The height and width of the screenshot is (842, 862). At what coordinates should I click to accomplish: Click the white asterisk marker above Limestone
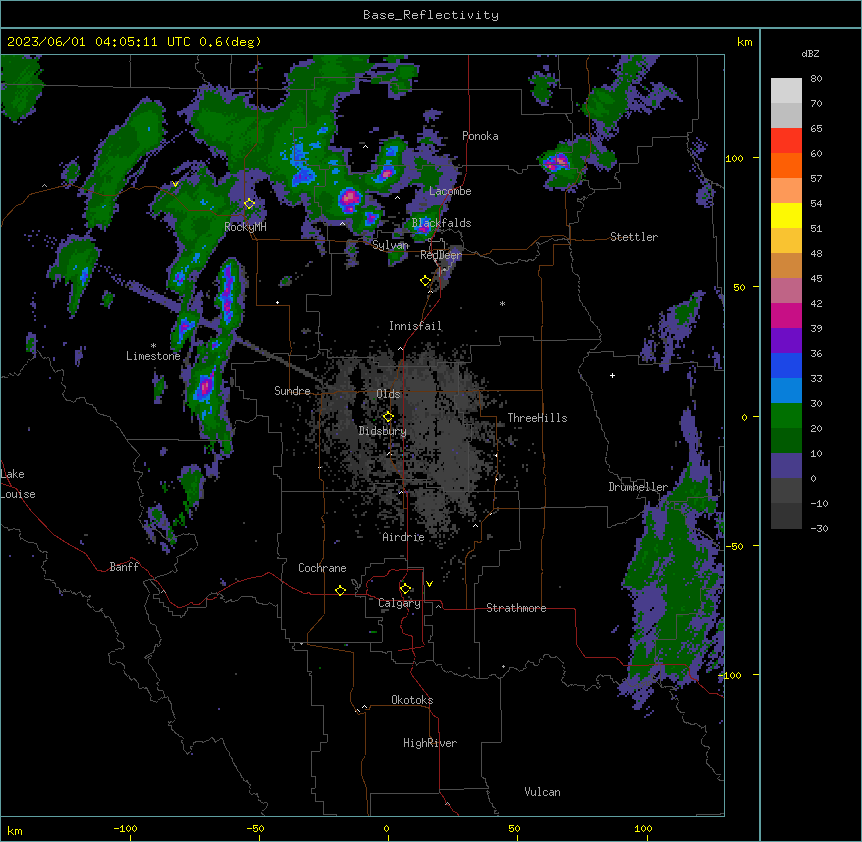pyautogui.click(x=153, y=346)
